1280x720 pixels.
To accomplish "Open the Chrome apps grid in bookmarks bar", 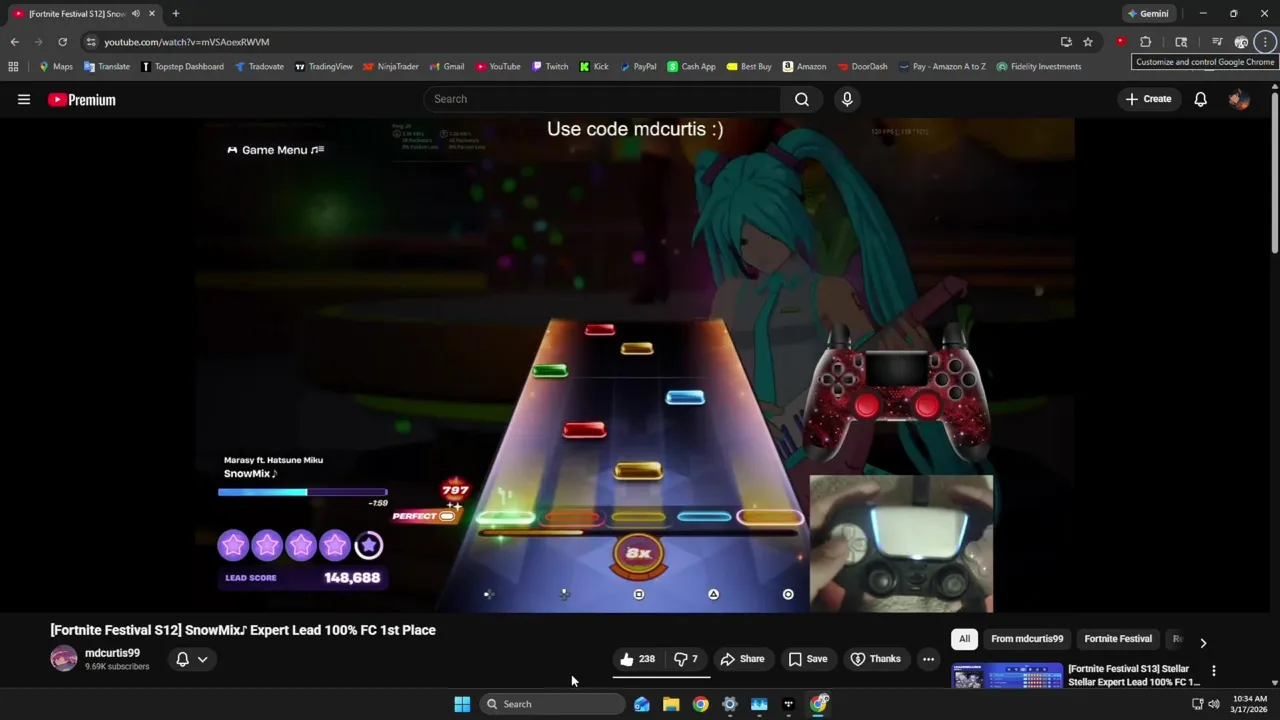I will point(13,67).
